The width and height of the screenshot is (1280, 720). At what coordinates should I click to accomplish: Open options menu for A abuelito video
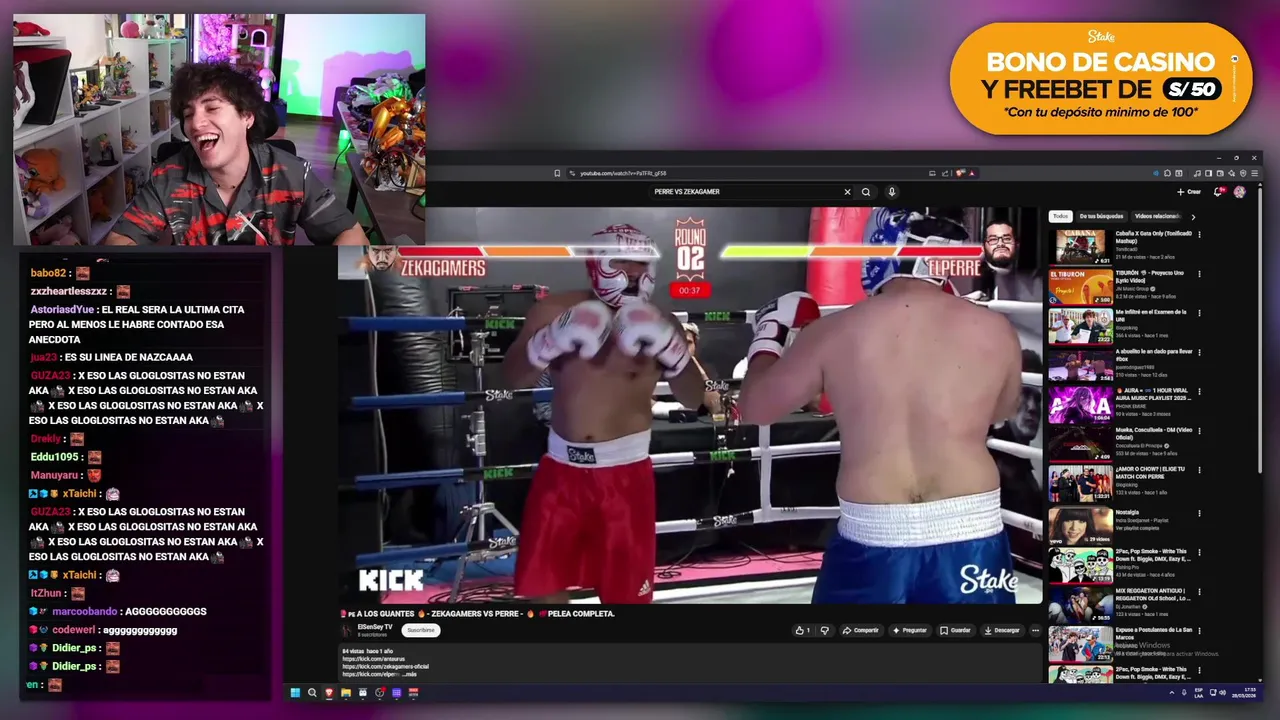[1199, 353]
